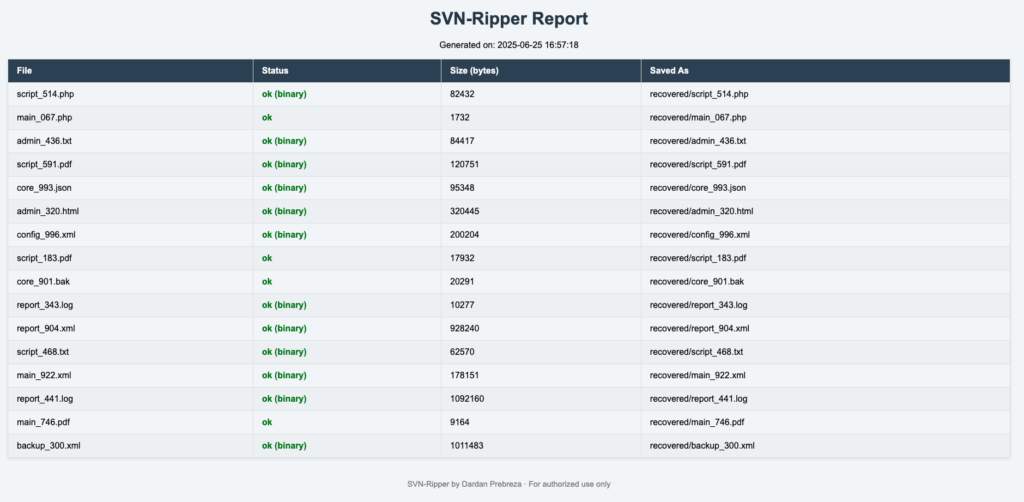Click size value 20291

462,282
